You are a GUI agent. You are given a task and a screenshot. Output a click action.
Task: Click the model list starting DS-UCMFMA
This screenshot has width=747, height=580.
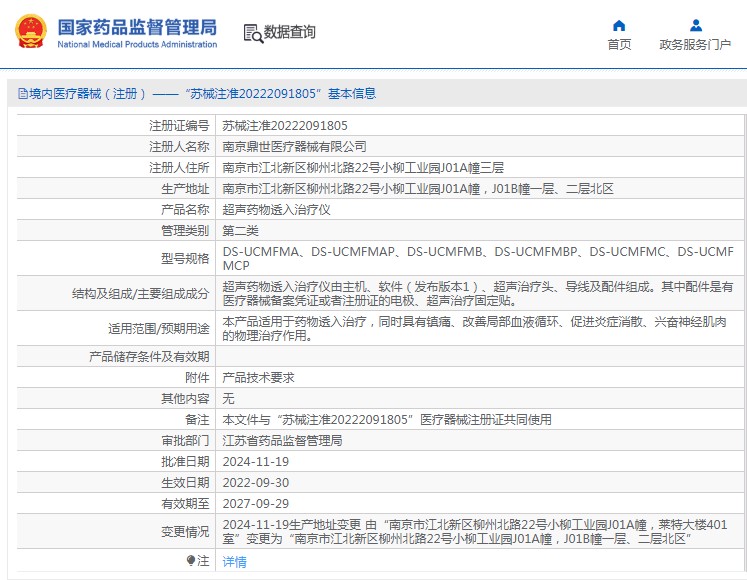tap(478, 258)
